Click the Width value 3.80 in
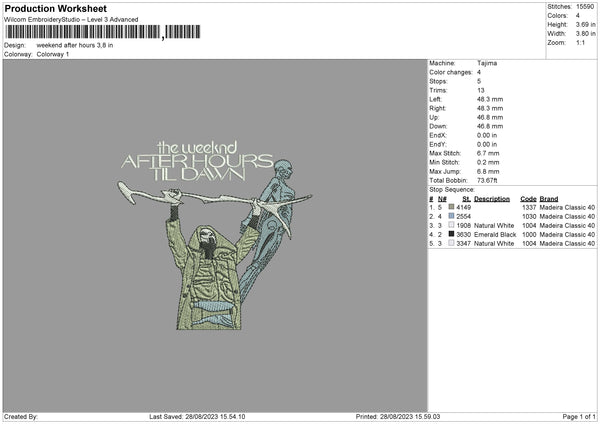 585,34
